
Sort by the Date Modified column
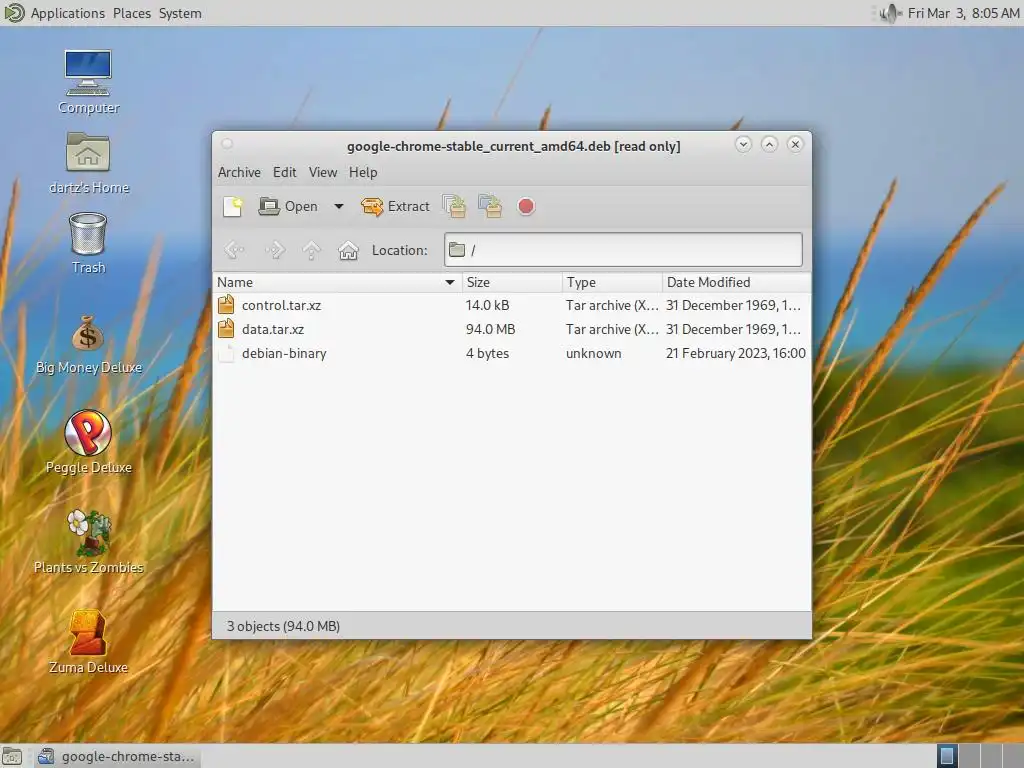click(736, 282)
